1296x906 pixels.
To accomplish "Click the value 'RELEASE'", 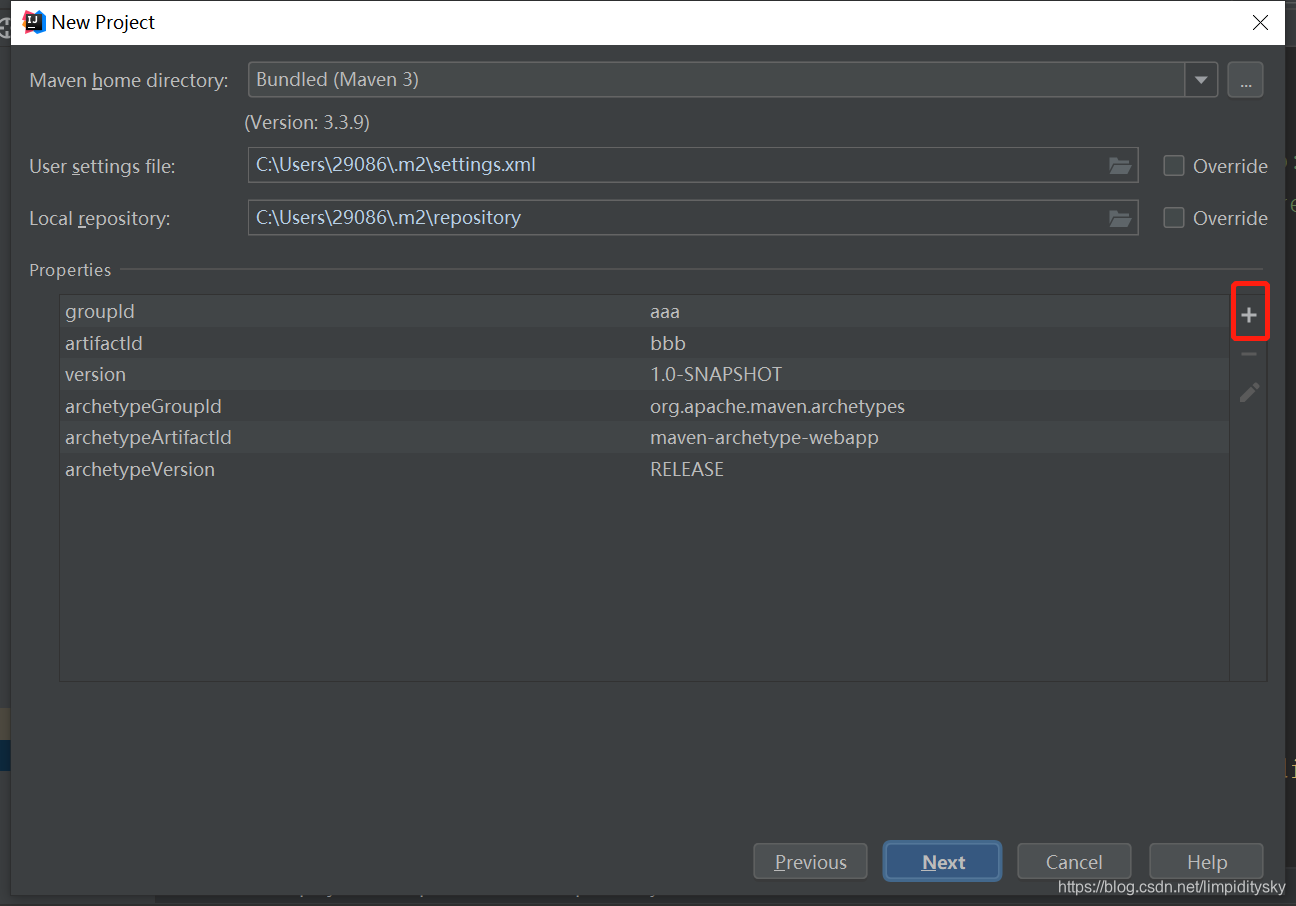I will pos(687,469).
